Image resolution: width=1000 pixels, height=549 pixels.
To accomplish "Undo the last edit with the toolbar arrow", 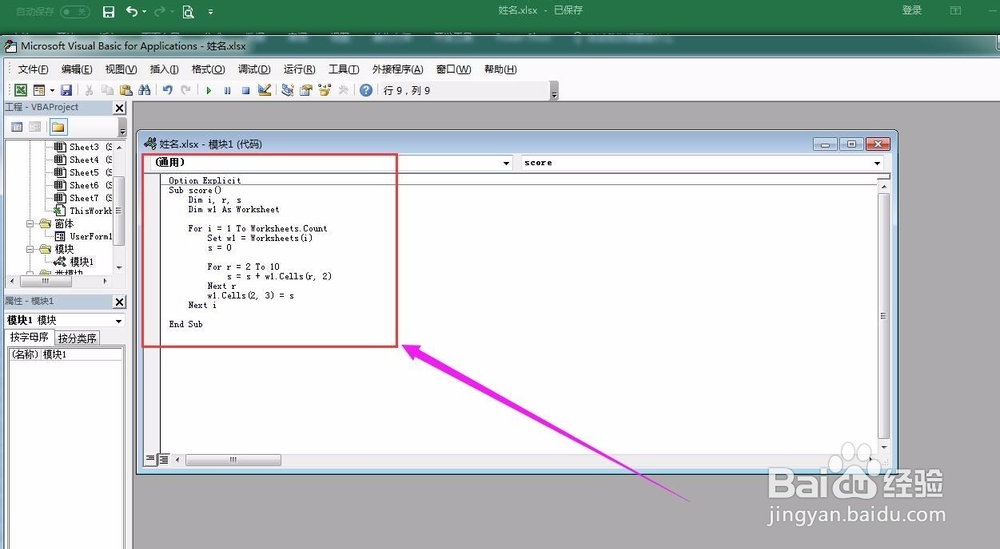I will point(167,91).
